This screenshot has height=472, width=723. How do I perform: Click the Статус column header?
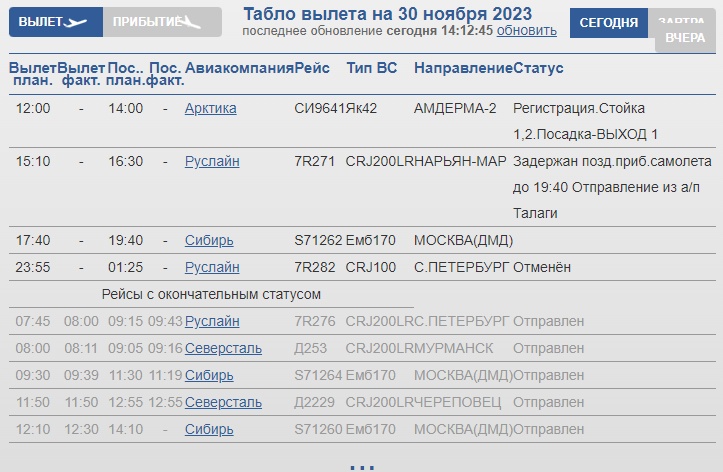coord(539,68)
